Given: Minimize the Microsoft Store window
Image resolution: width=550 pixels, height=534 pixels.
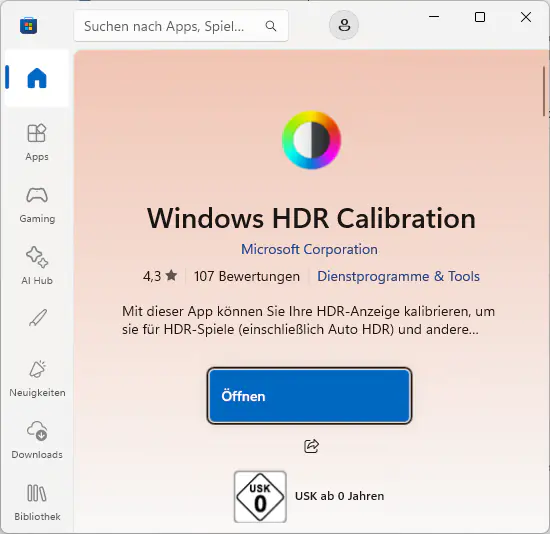Looking at the screenshot, I should [434, 16].
